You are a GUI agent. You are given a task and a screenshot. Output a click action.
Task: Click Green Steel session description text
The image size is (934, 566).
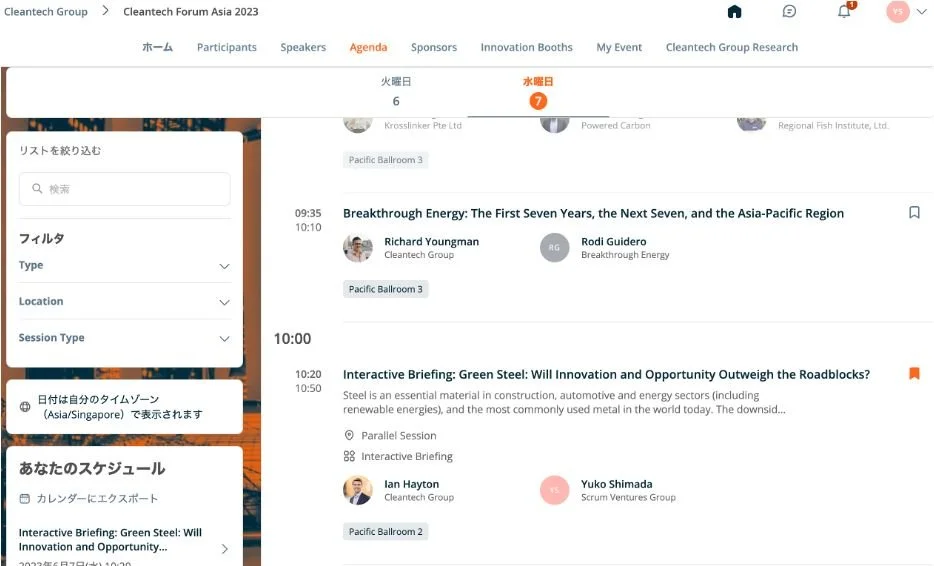(x=564, y=402)
